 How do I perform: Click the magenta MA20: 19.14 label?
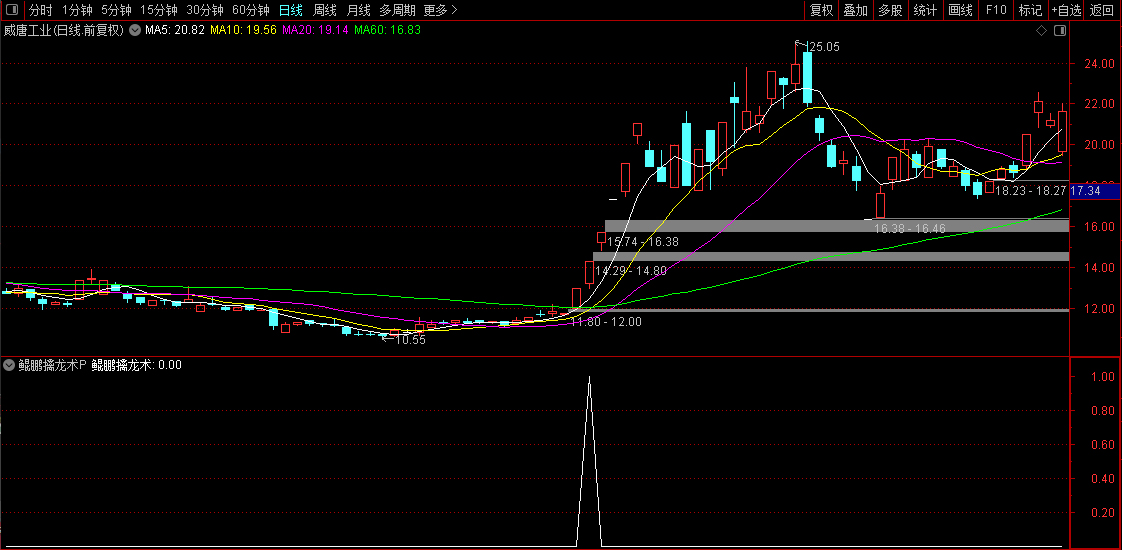coord(316,31)
